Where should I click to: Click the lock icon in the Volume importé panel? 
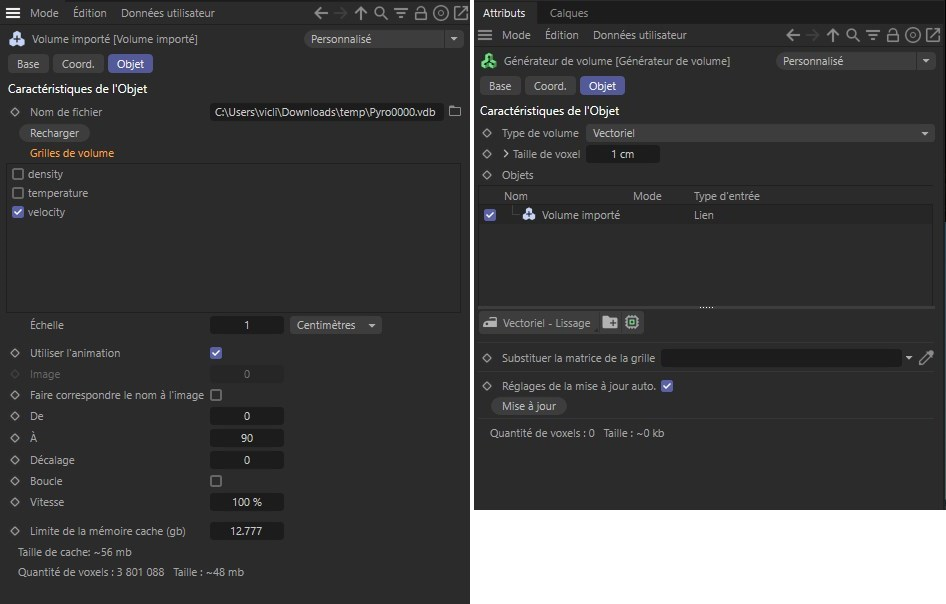420,14
